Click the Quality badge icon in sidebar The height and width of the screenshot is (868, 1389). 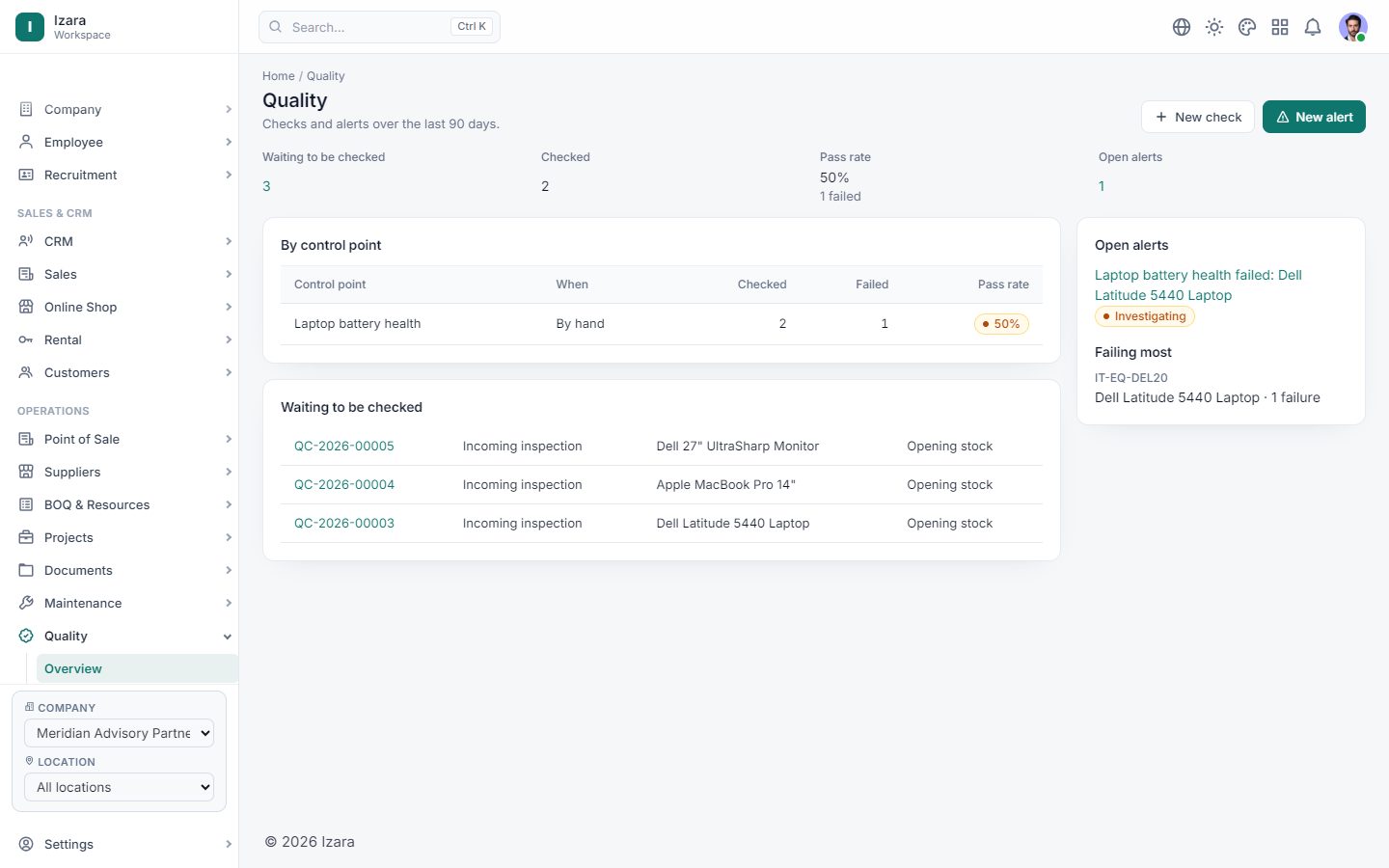[x=26, y=636]
